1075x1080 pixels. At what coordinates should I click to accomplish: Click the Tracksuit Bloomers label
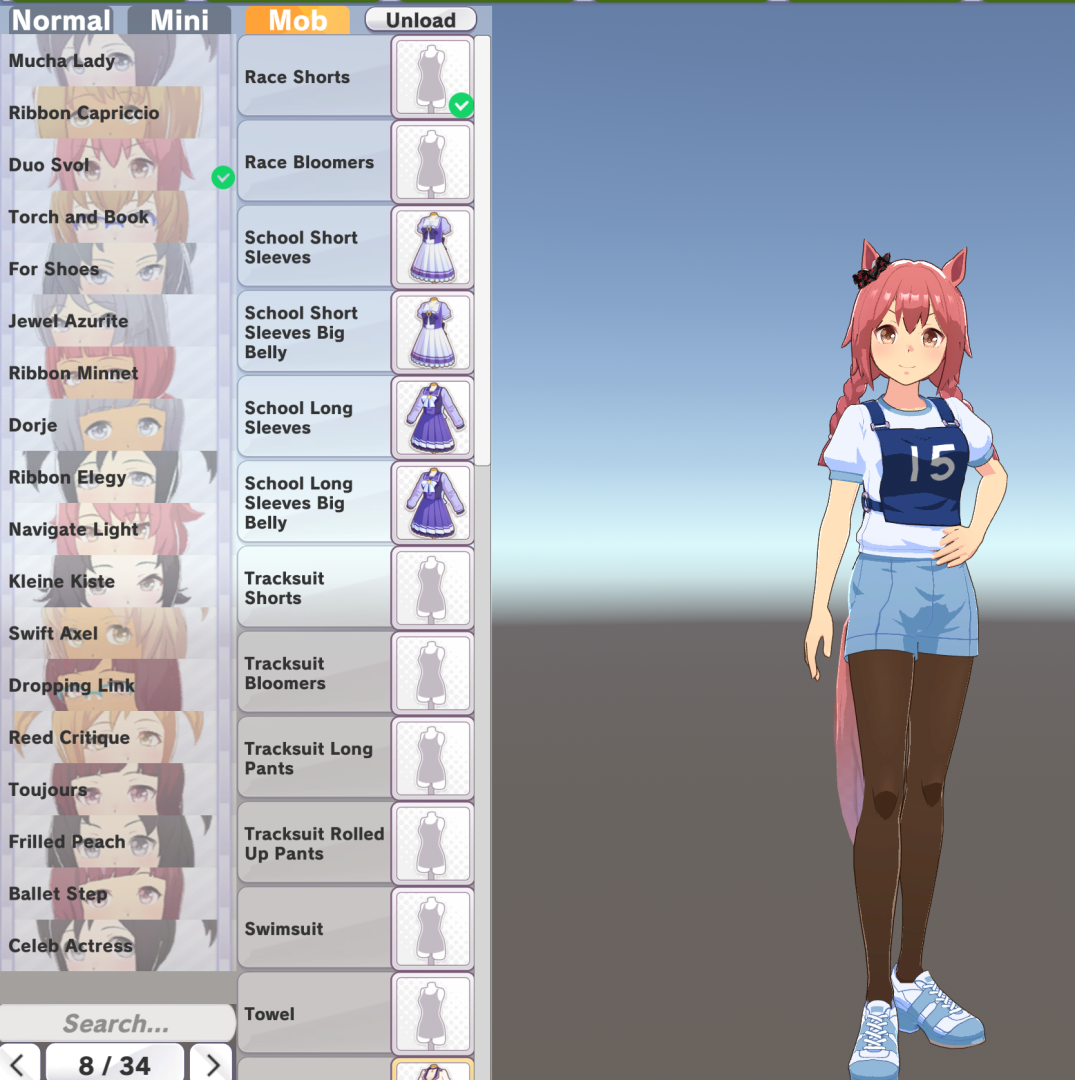(284, 674)
